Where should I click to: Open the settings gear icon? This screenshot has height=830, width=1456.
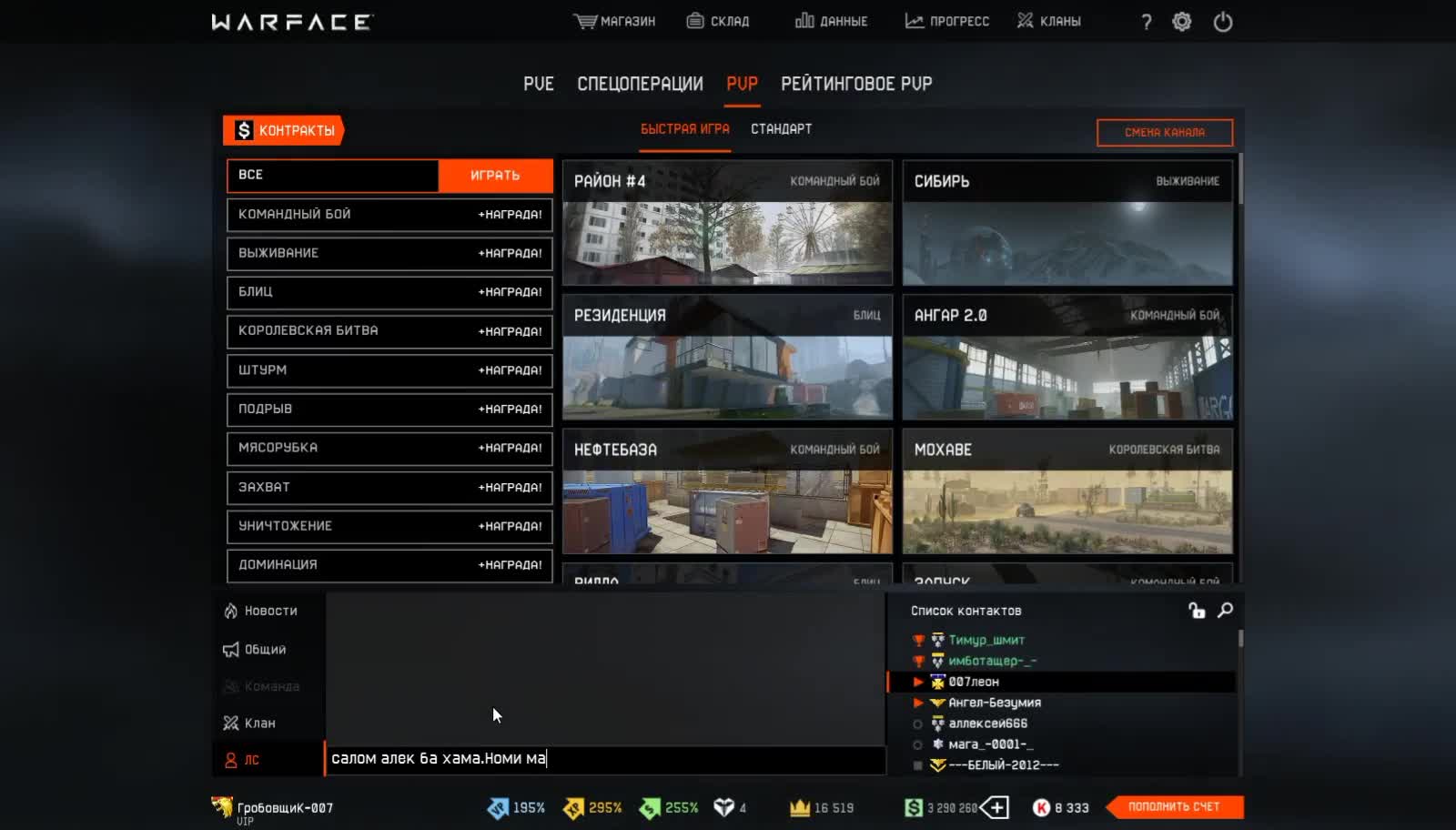(x=1181, y=22)
